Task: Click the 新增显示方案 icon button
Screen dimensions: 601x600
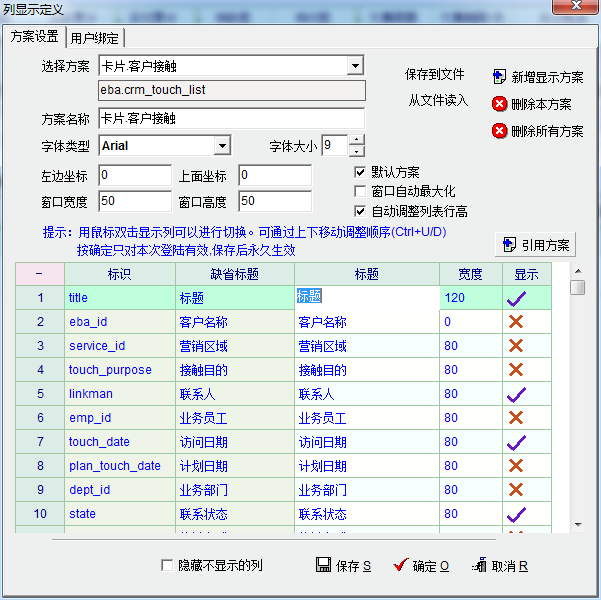Action: (499, 77)
